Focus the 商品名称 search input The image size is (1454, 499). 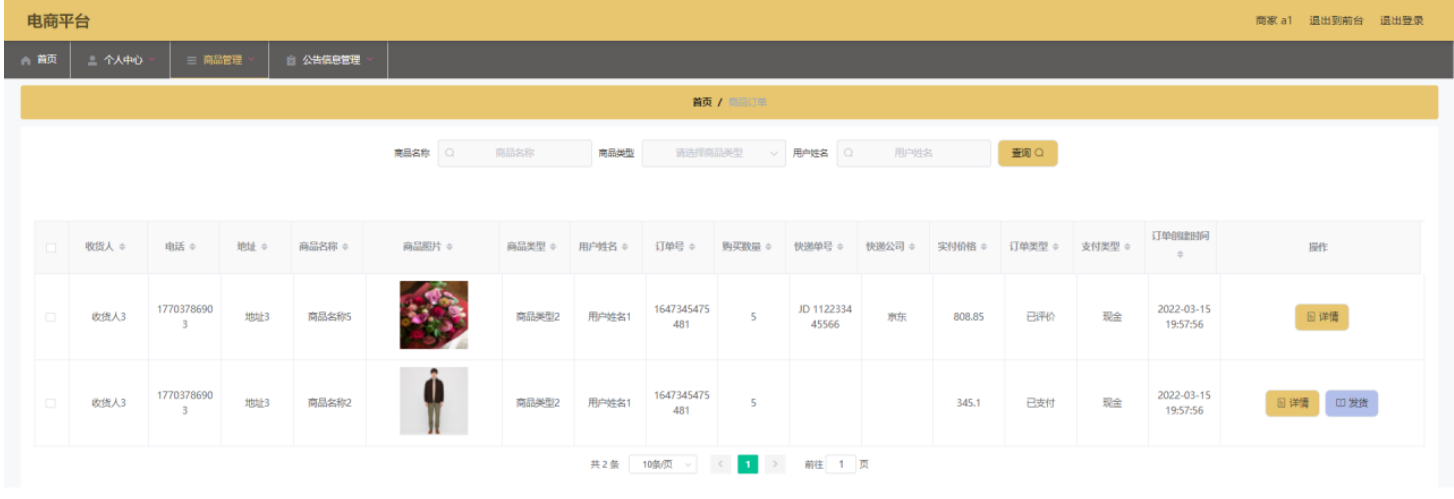515,153
